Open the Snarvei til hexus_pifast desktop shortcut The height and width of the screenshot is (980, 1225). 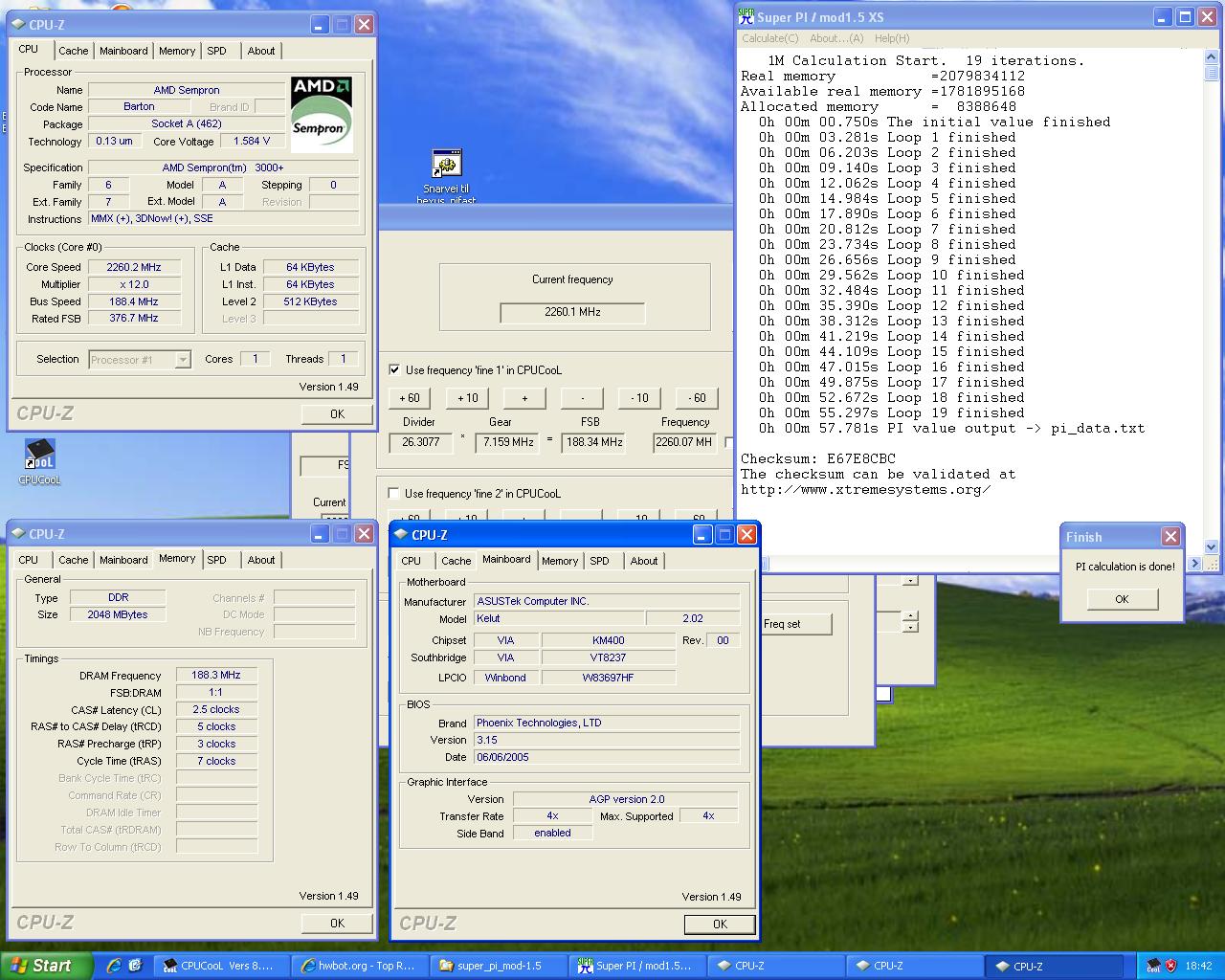coord(446,176)
